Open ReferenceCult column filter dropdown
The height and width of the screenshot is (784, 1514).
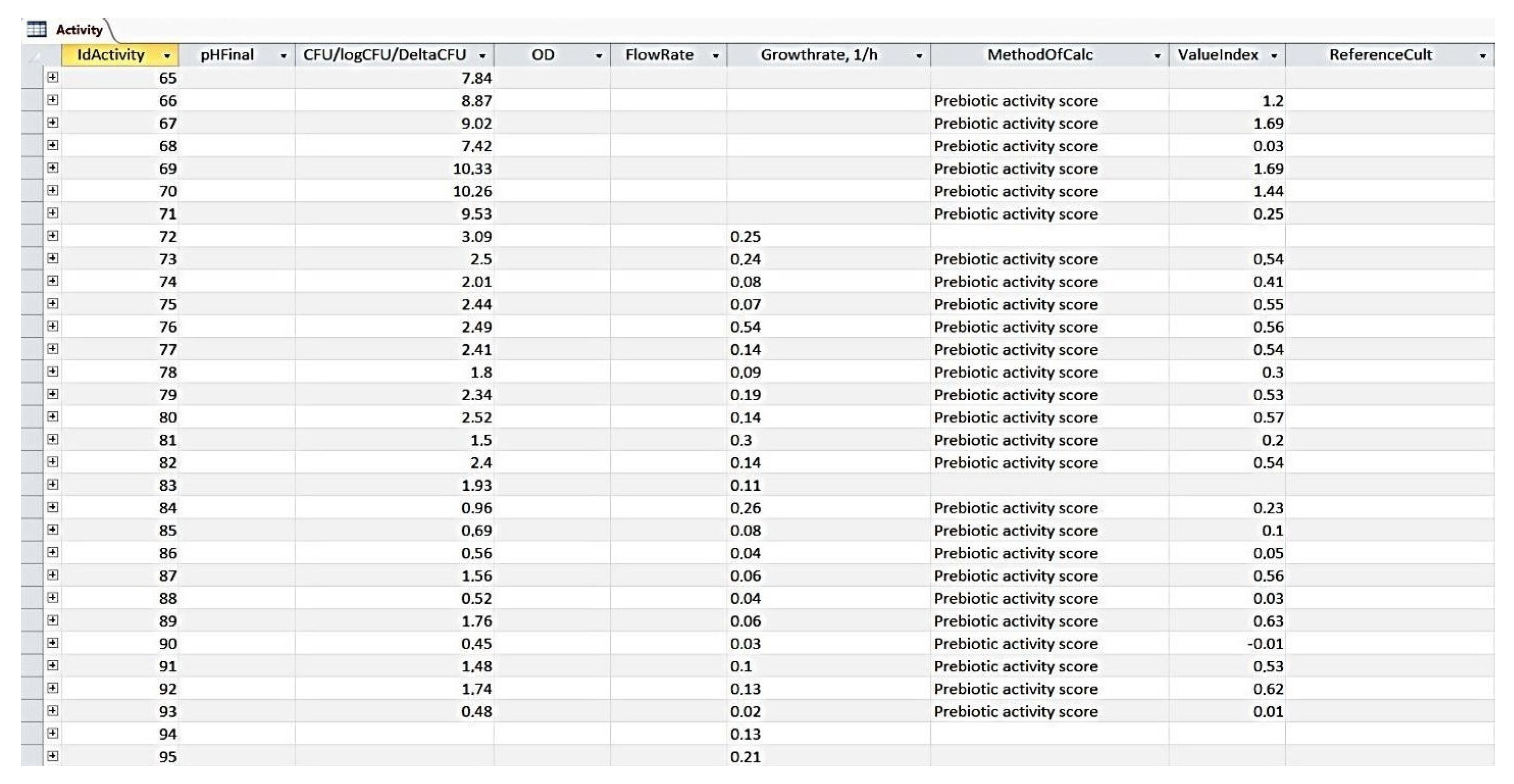point(1482,56)
